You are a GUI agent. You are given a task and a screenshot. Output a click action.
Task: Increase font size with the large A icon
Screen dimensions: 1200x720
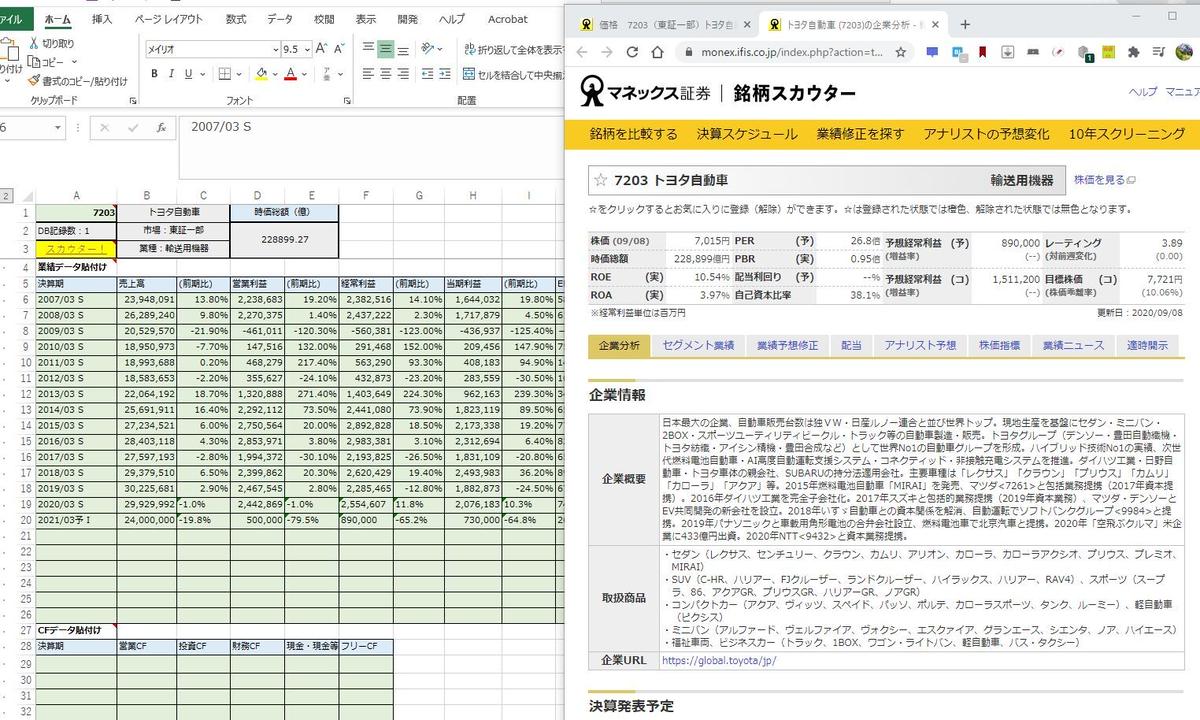click(322, 48)
